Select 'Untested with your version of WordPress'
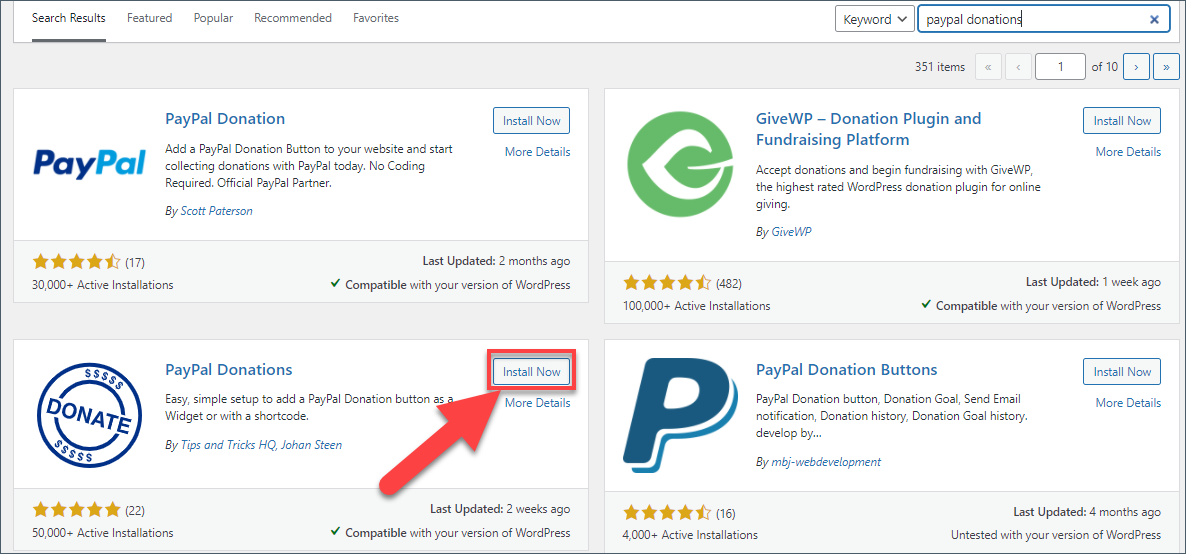1186x554 pixels. (x=1056, y=535)
